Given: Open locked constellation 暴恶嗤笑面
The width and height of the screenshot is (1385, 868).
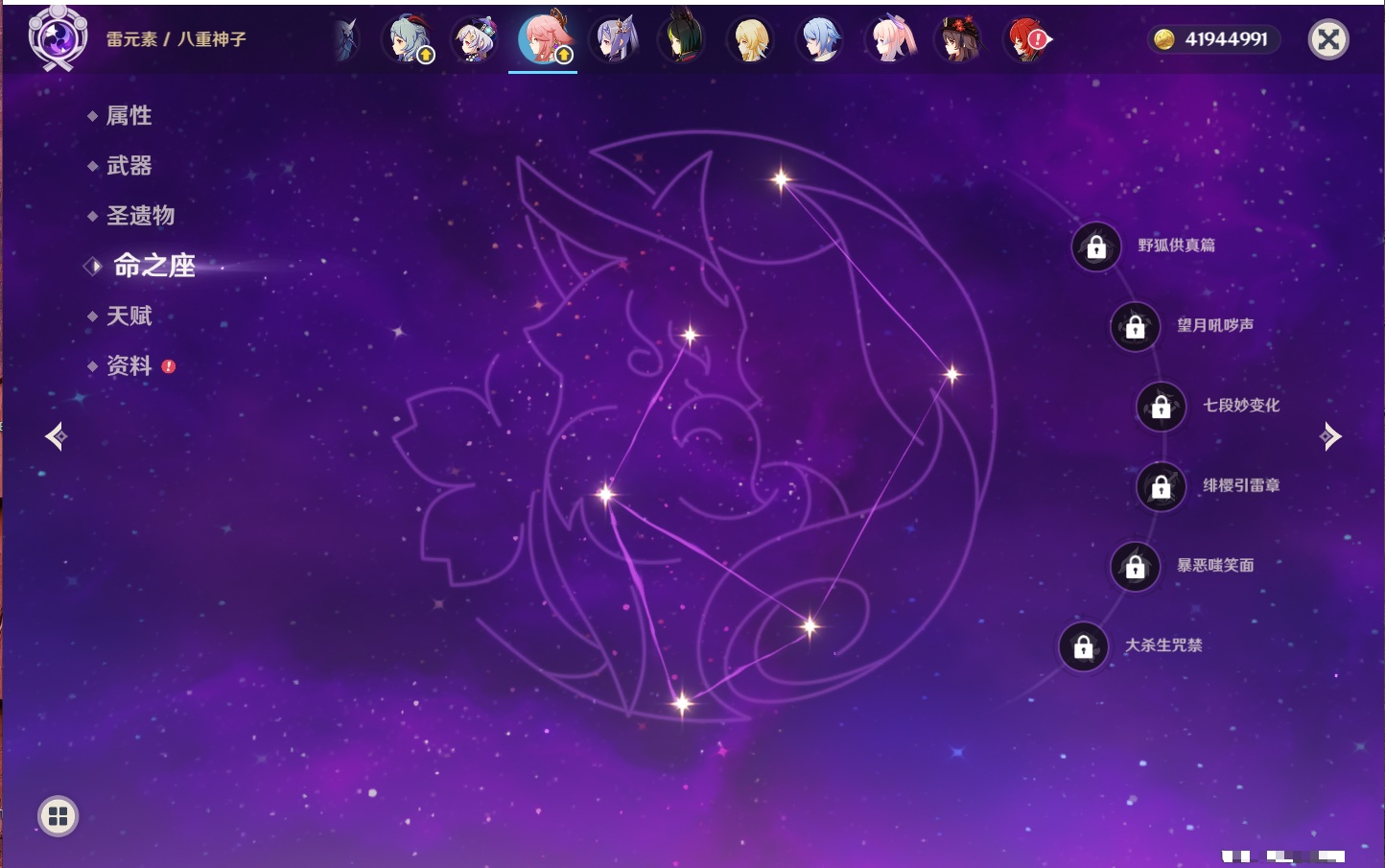Looking at the screenshot, I should coord(1136,566).
